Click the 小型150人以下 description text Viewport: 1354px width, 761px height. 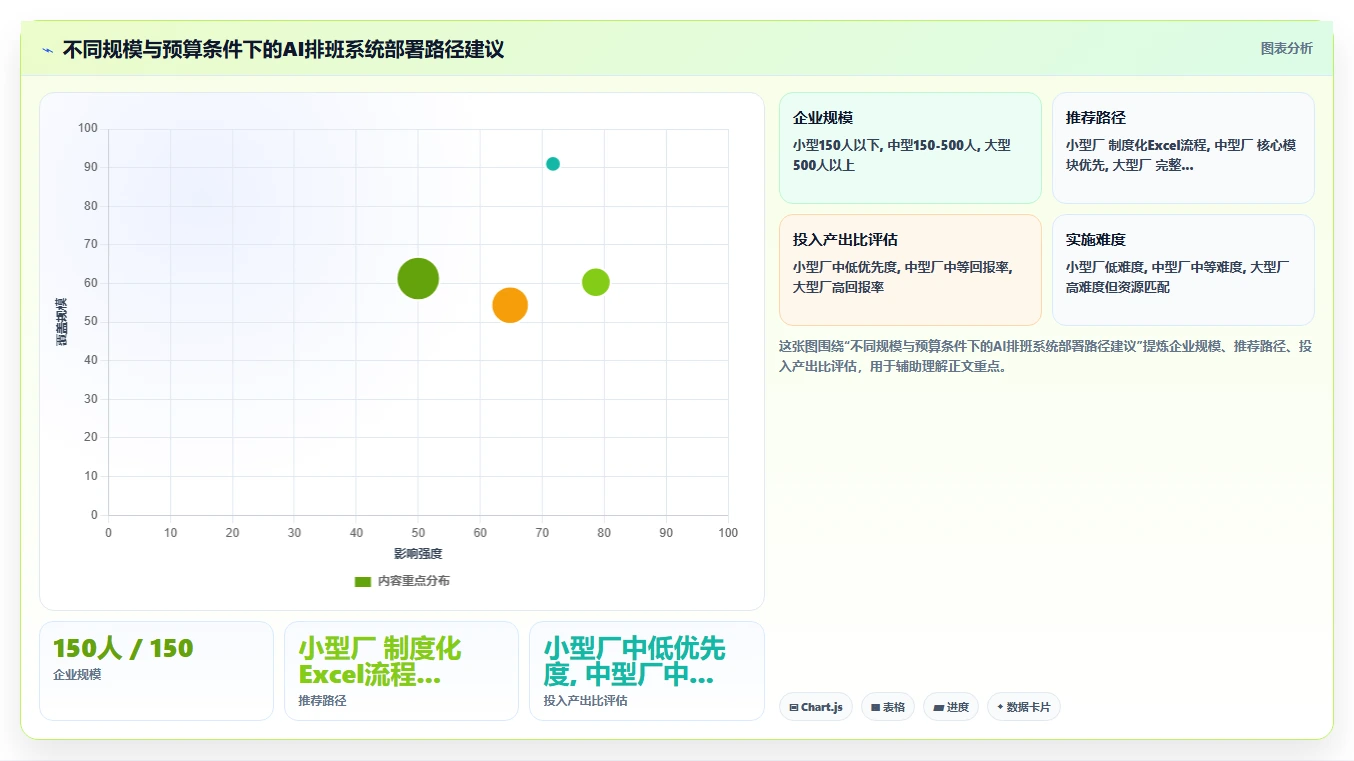[x=902, y=155]
